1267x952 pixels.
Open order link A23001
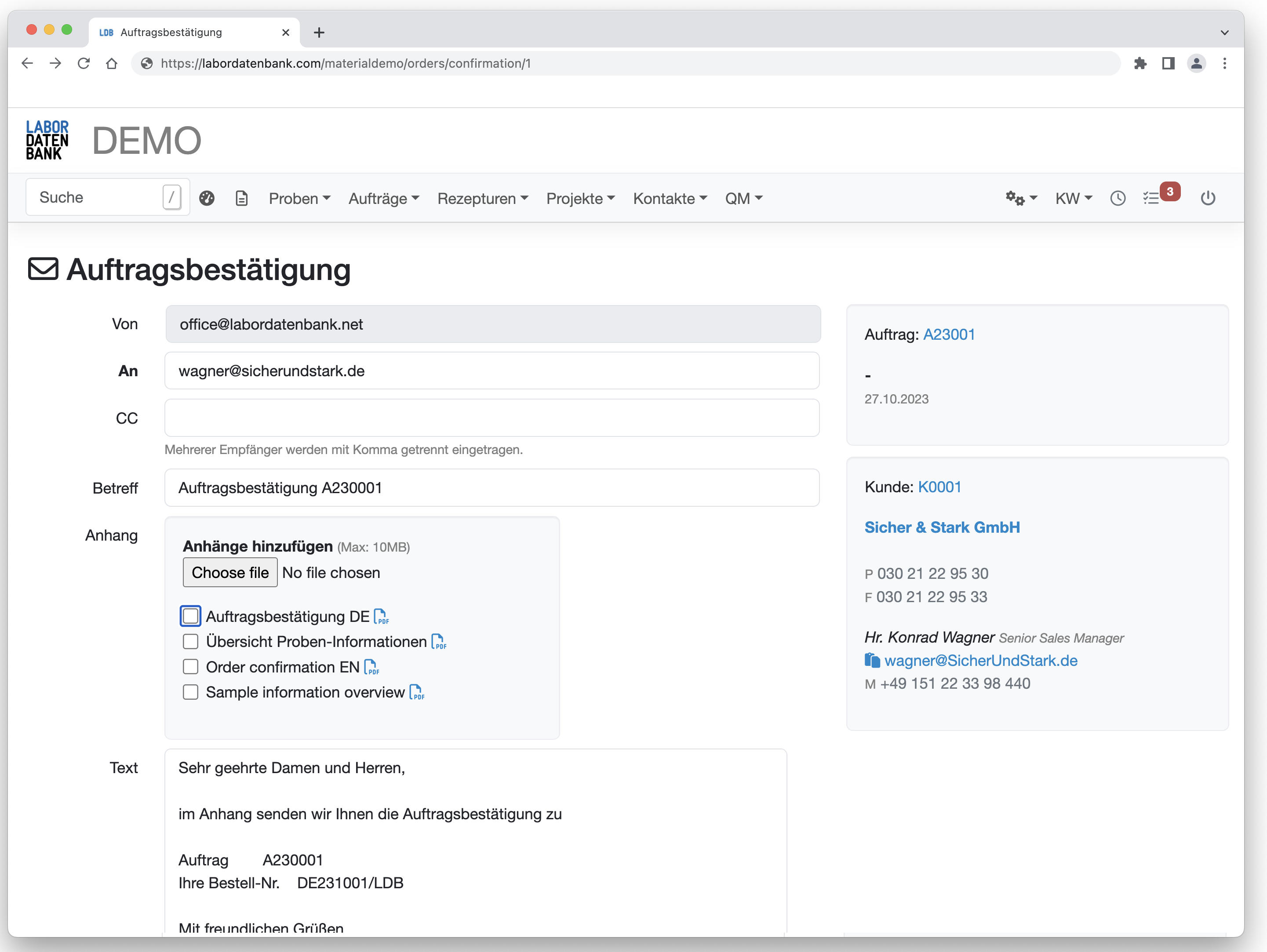pos(949,334)
